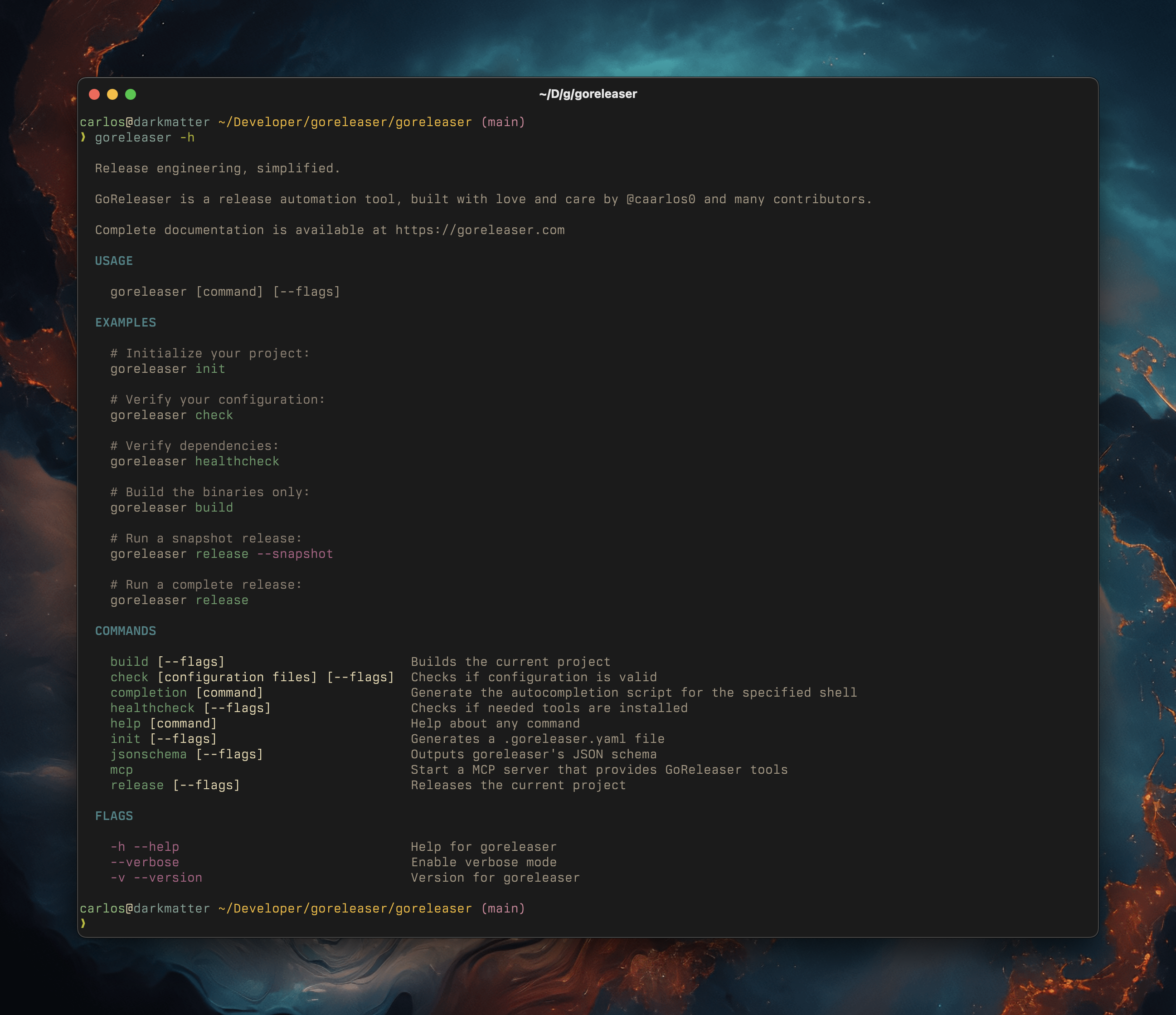1176x1015 pixels.
Task: Click the jsonschema command name
Action: click(149, 754)
